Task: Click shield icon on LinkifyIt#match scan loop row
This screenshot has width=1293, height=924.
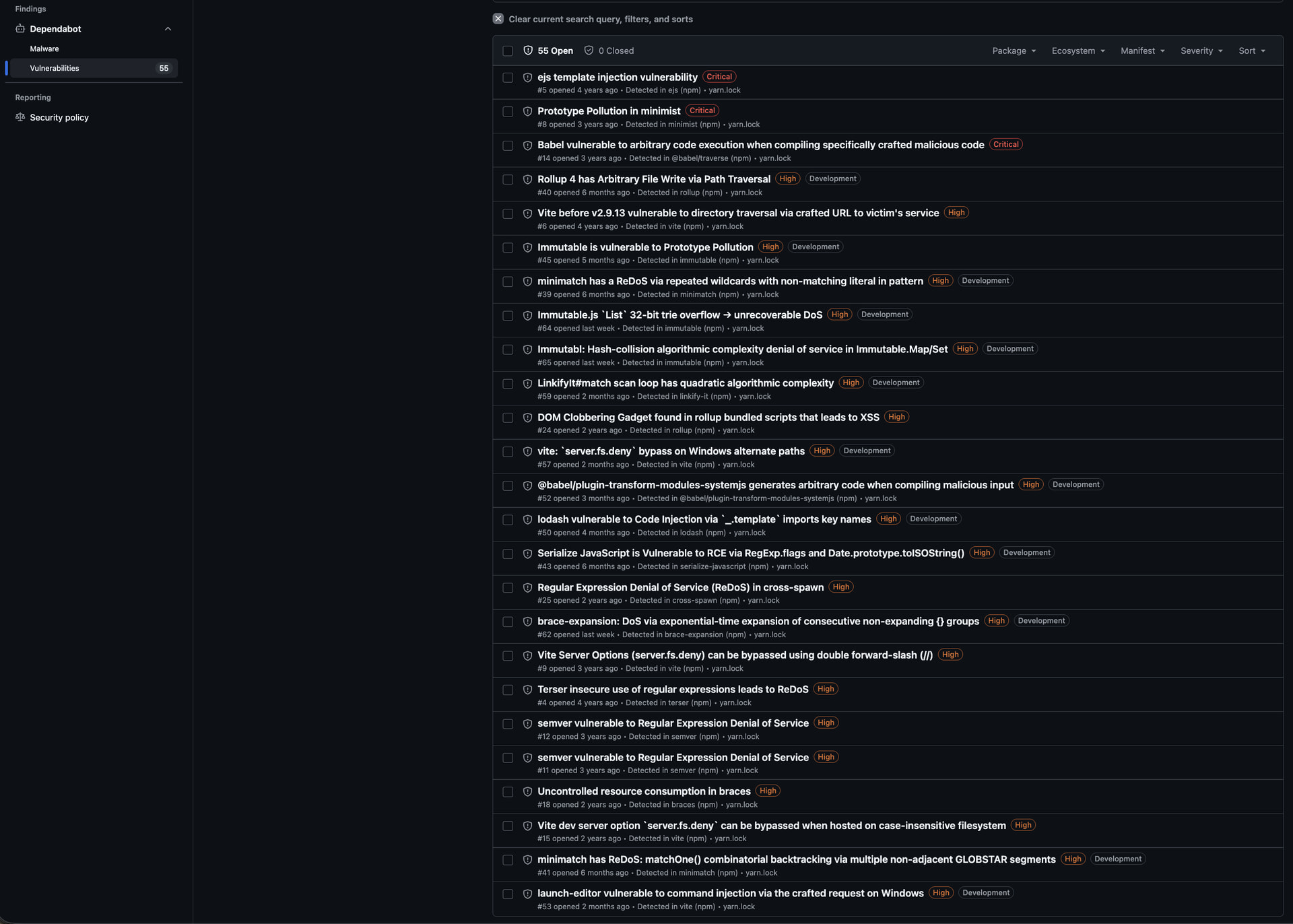Action: (527, 384)
